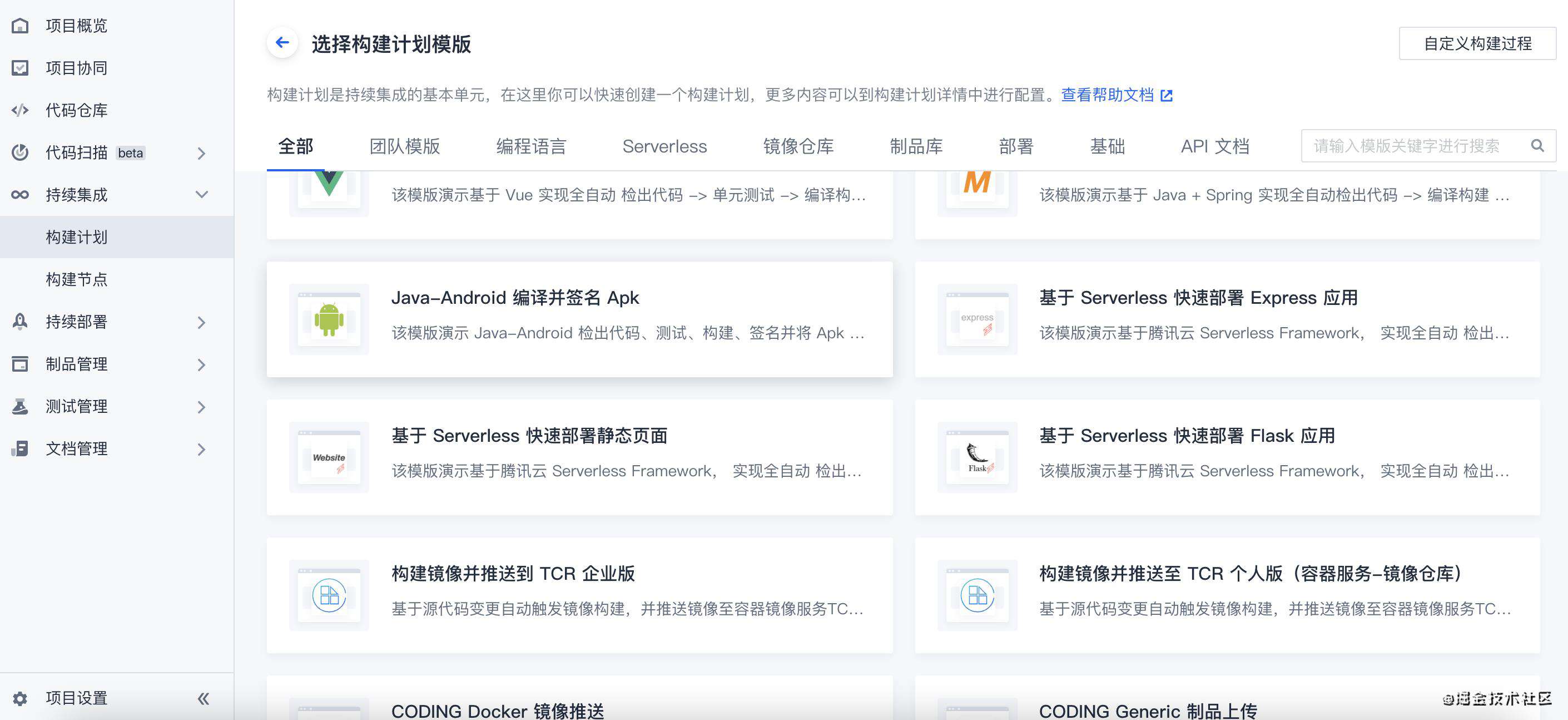Click the 制品管理 box icon
This screenshot has width=1568, height=720.
click(x=20, y=364)
